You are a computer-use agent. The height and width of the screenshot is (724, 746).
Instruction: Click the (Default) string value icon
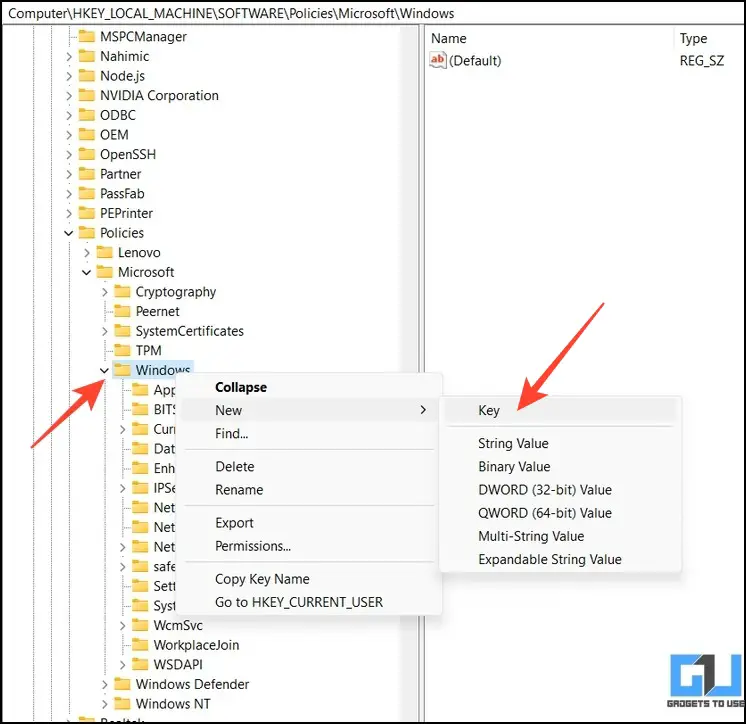pos(438,60)
